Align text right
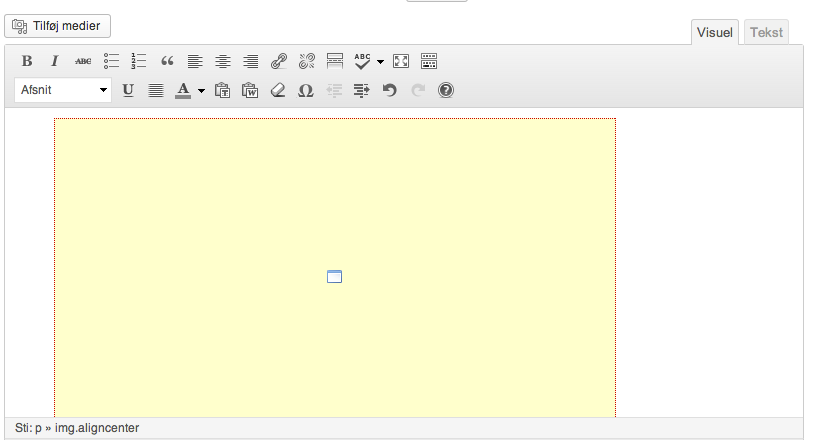The image size is (819, 440). [251, 61]
